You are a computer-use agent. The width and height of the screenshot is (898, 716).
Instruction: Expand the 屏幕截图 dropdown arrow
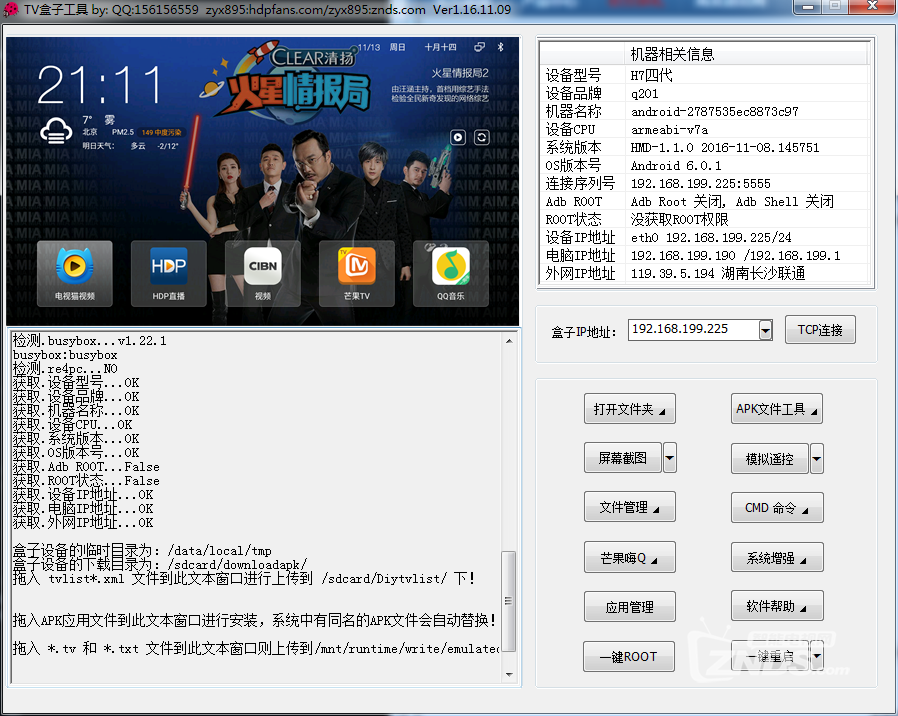[669, 458]
